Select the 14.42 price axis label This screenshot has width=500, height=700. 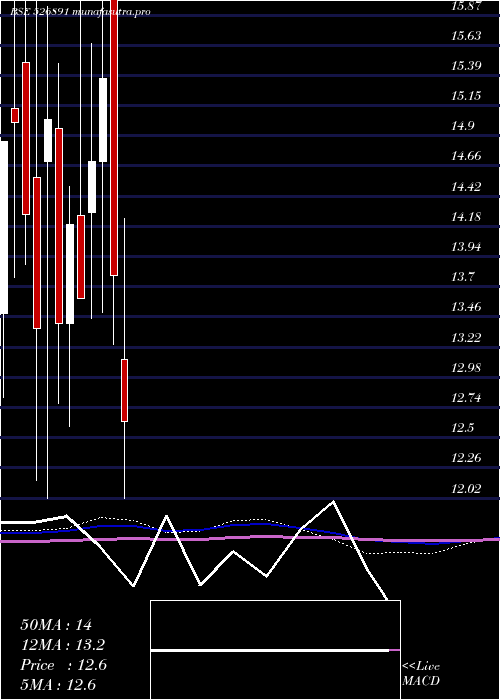point(466,187)
